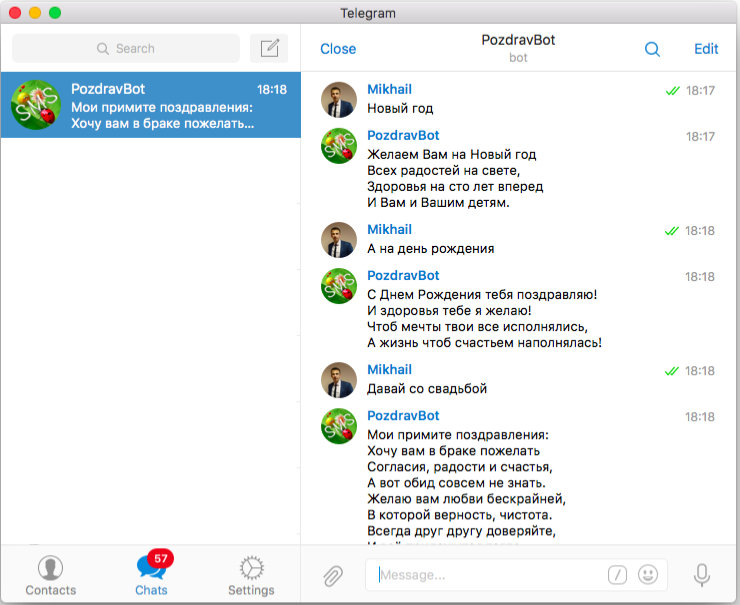Click the Mikhail name above Новый год
The height and width of the screenshot is (605, 740).
click(389, 89)
